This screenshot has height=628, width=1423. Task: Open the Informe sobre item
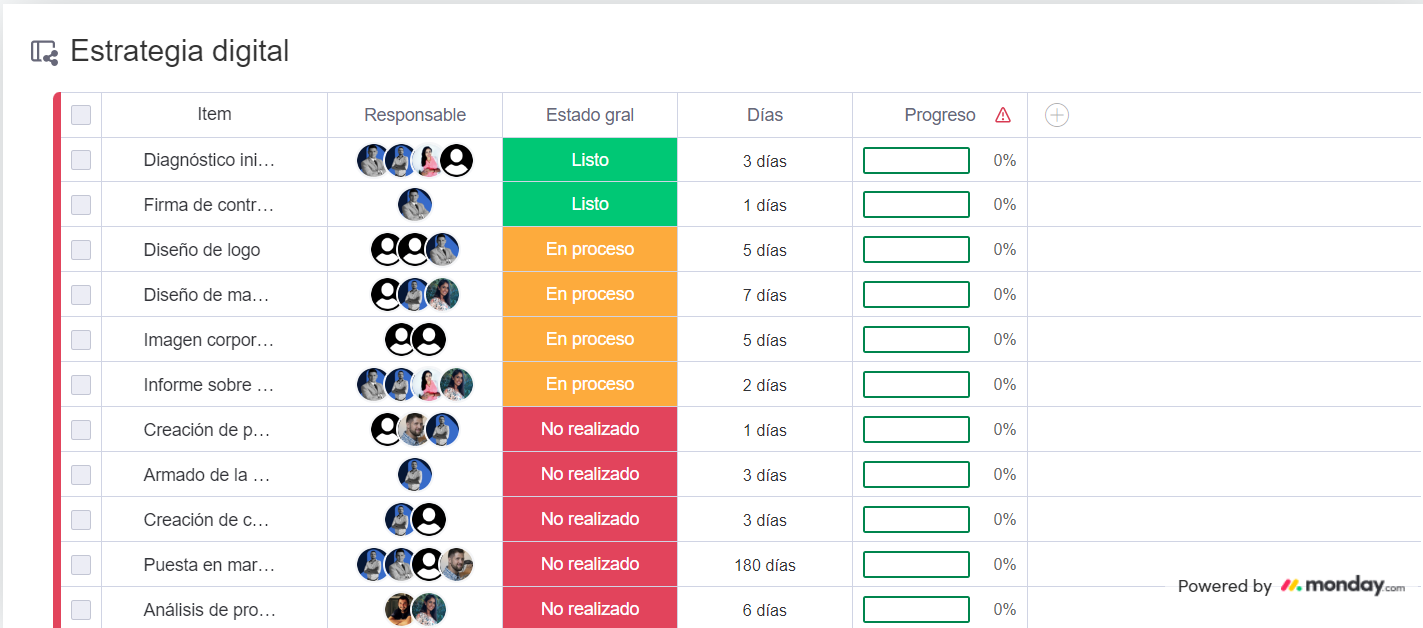click(208, 385)
